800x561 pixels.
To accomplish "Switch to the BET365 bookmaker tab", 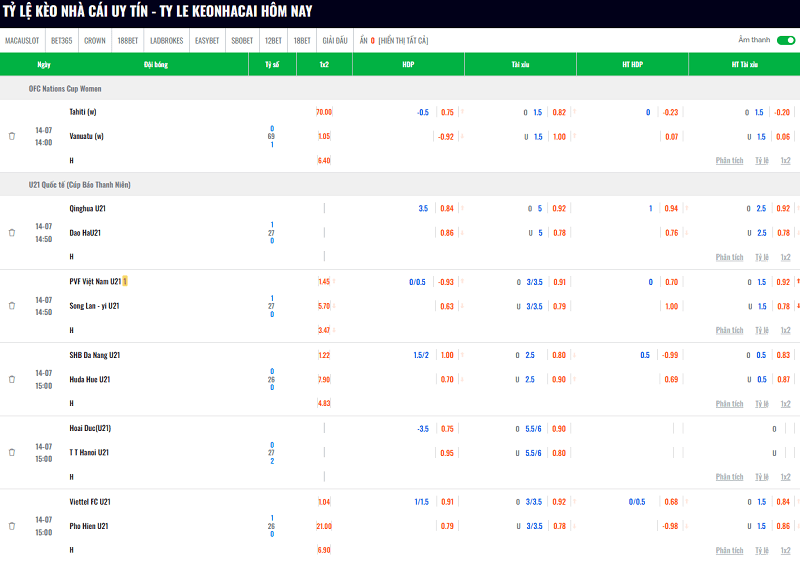I will click(x=62, y=40).
